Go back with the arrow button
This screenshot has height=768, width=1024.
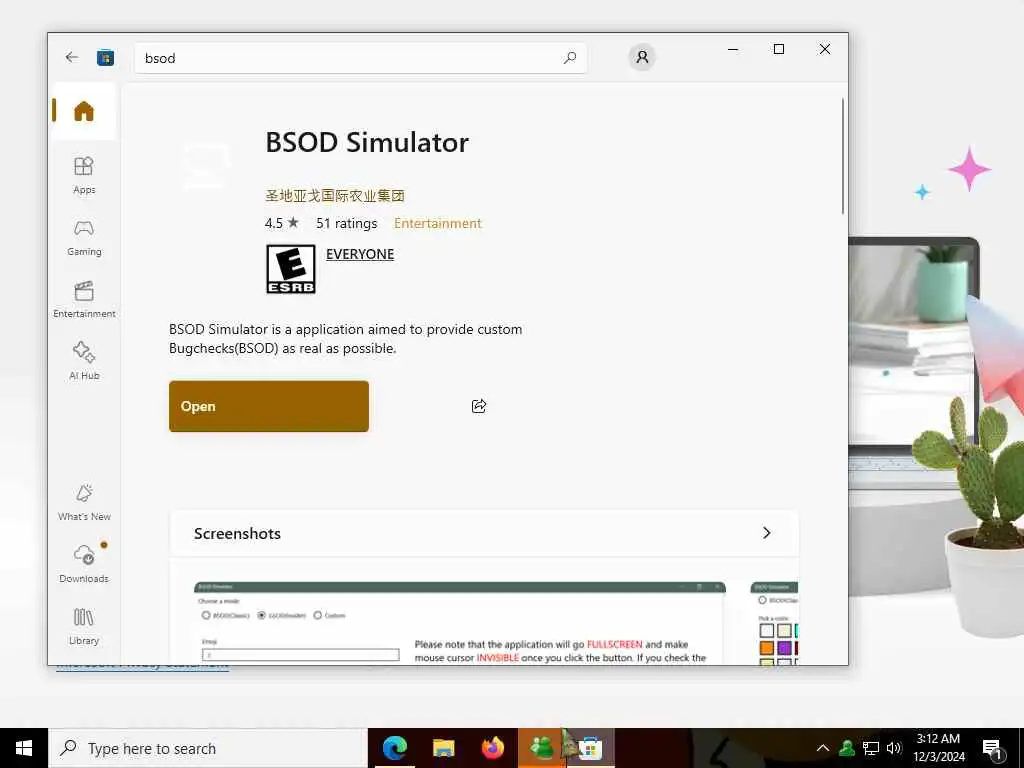[x=72, y=57]
